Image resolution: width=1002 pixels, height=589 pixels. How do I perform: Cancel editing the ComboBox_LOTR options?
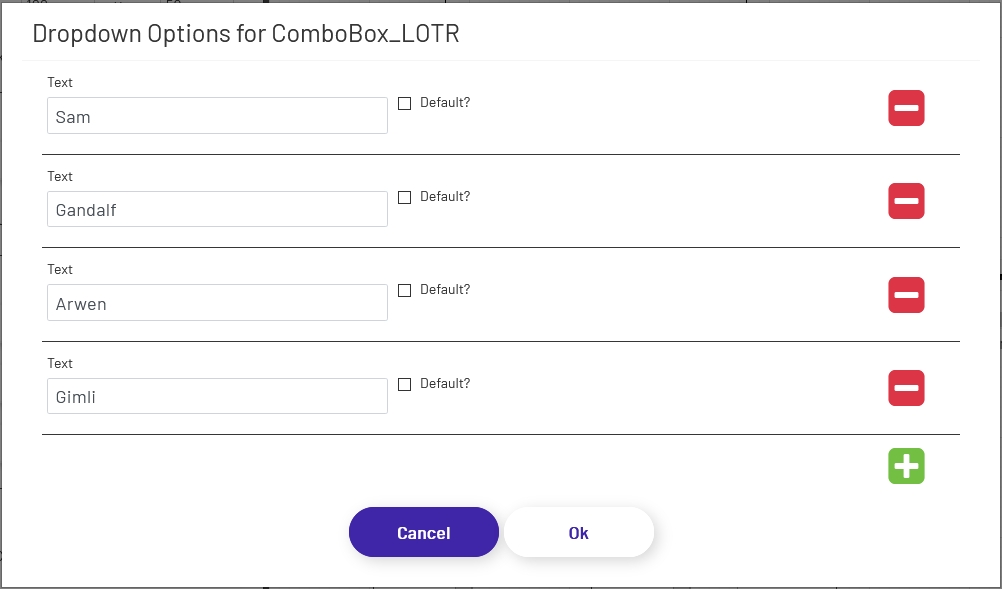point(423,532)
